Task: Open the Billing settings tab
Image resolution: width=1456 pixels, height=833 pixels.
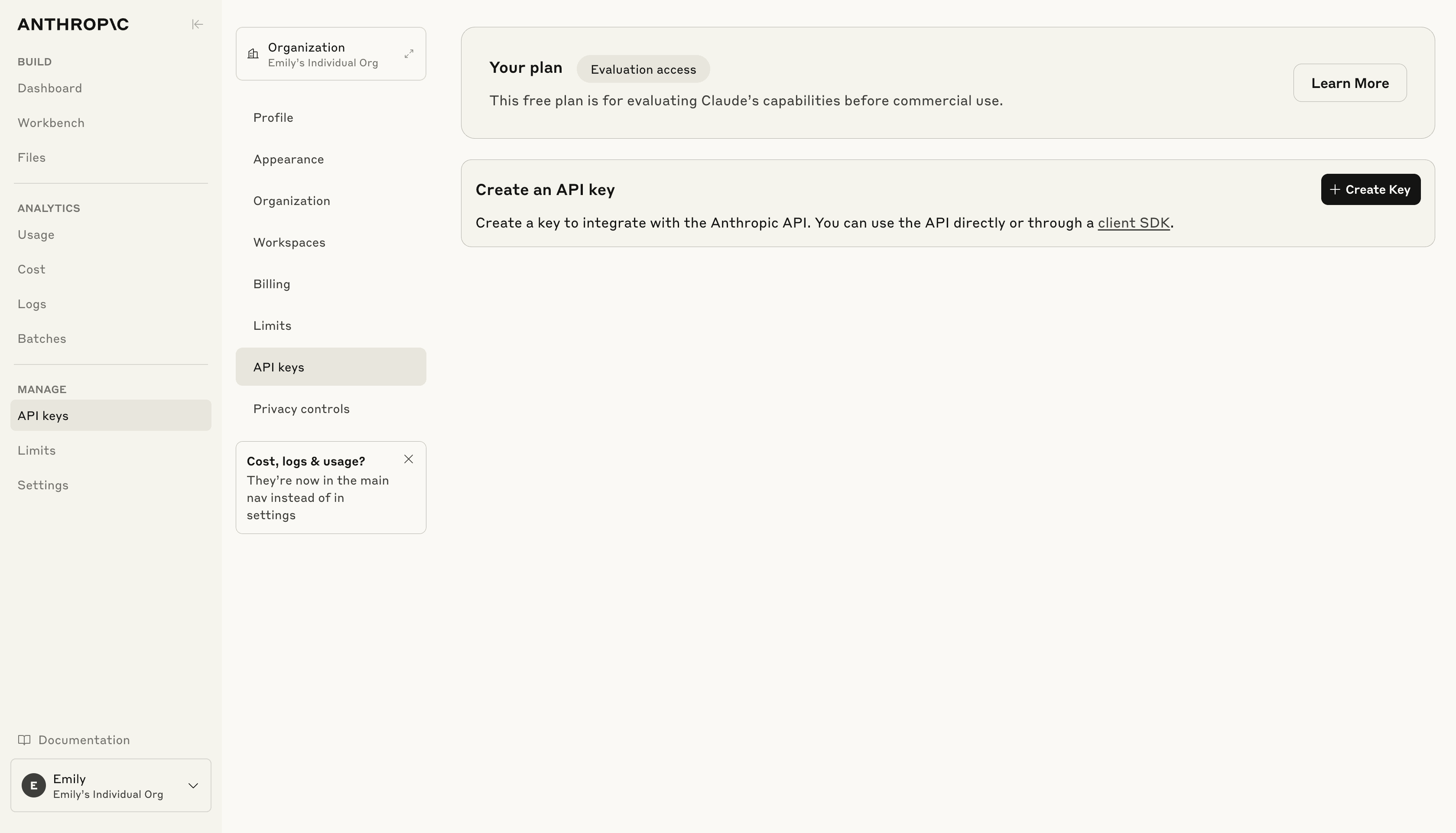Action: point(272,284)
